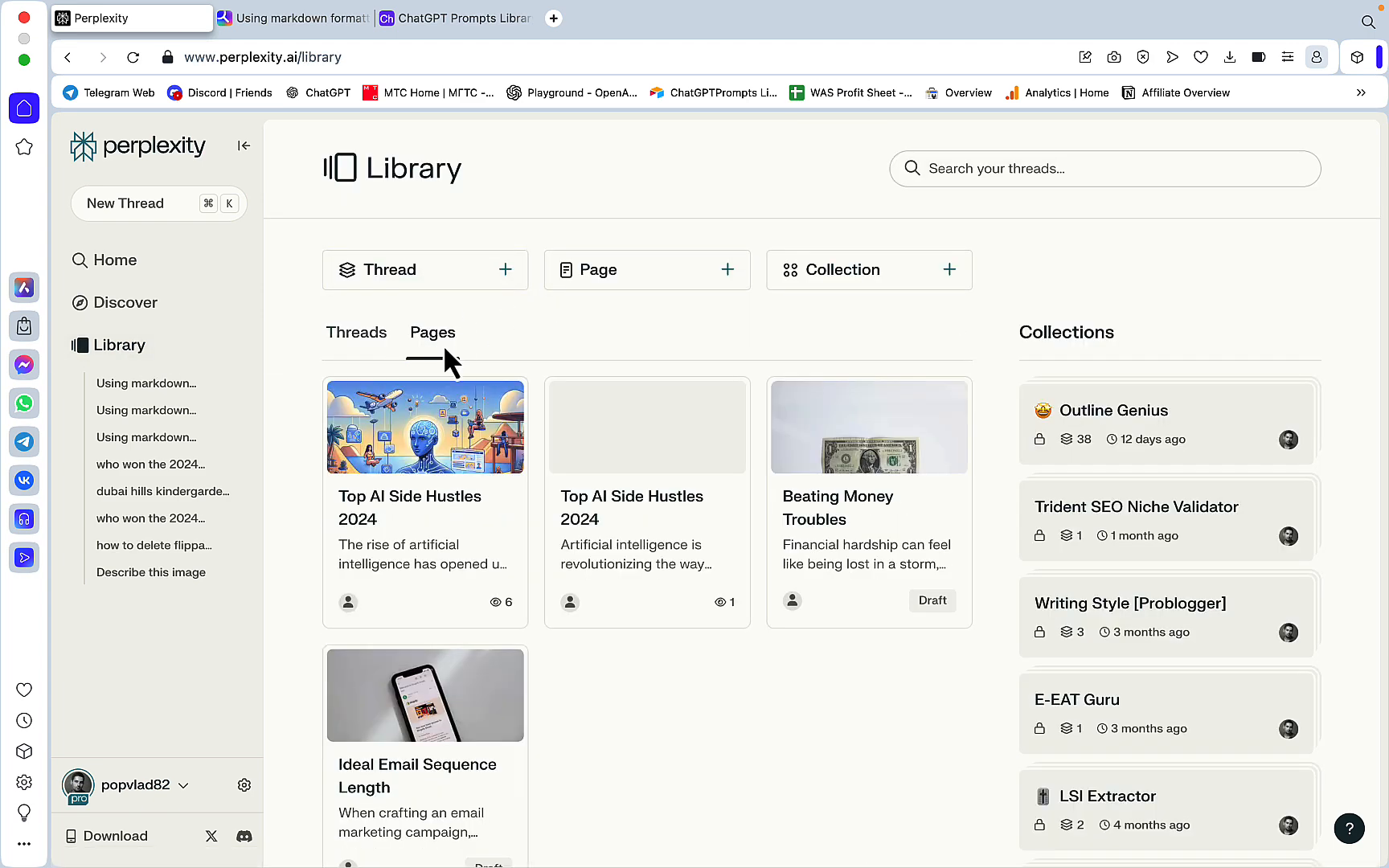This screenshot has width=1389, height=868.
Task: Switch to Threads tab
Action: click(x=356, y=332)
